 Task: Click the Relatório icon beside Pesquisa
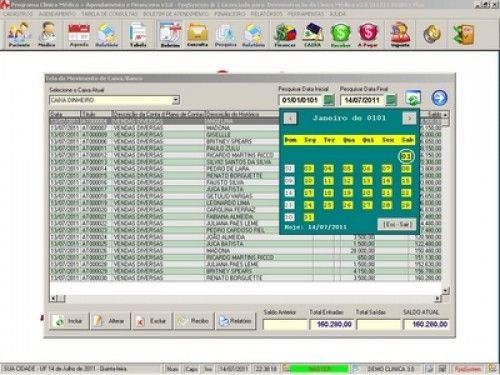[253, 35]
